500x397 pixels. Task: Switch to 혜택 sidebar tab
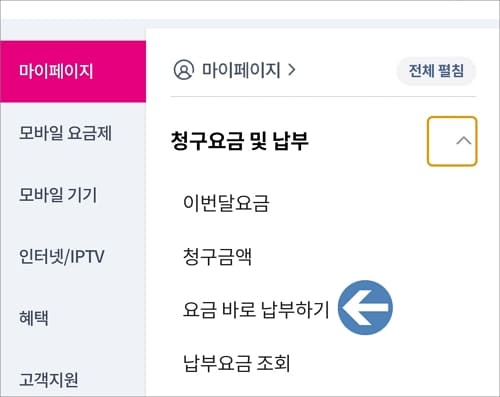34,318
